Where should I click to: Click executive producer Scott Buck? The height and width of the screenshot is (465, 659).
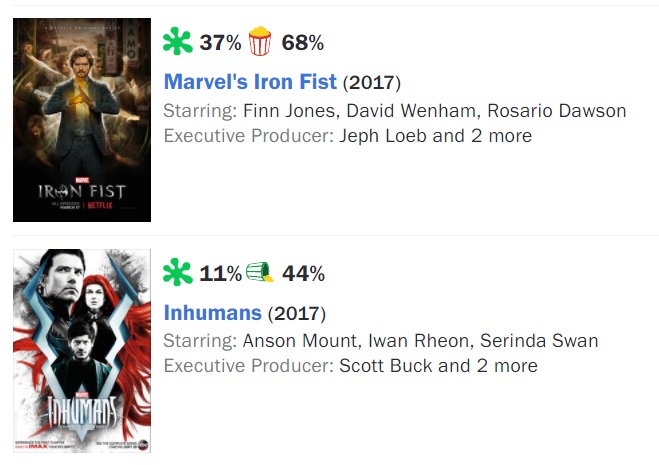pos(386,366)
